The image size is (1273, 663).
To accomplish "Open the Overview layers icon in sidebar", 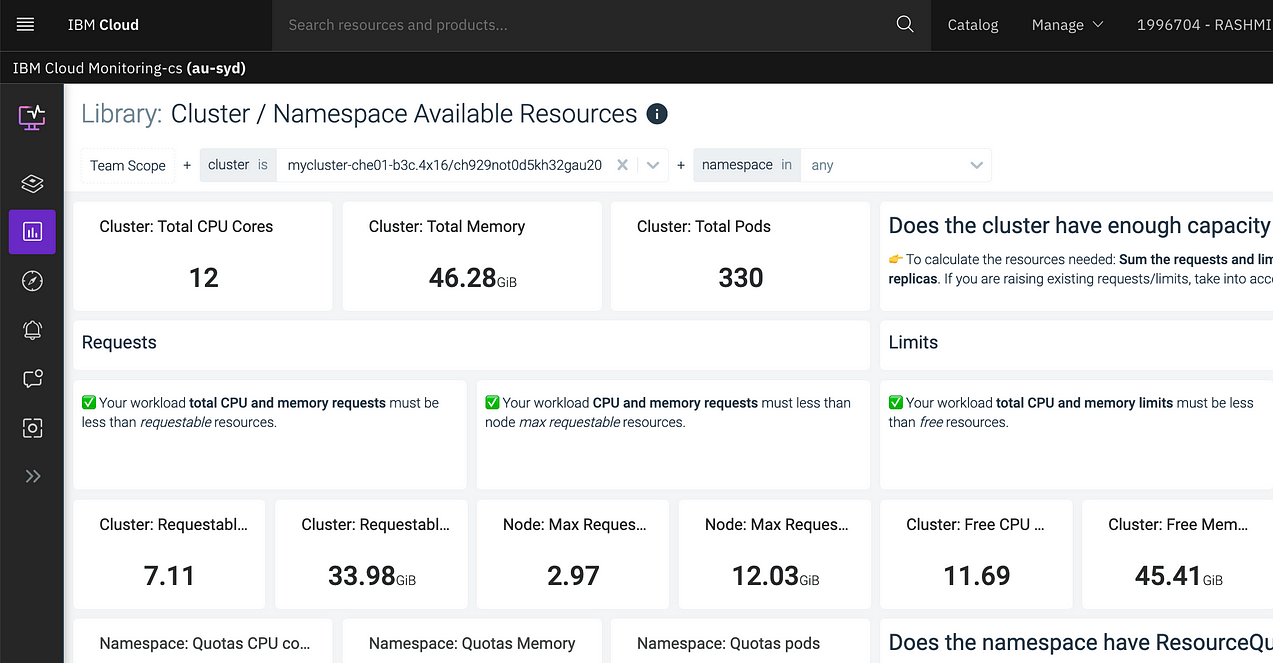I will click(32, 183).
